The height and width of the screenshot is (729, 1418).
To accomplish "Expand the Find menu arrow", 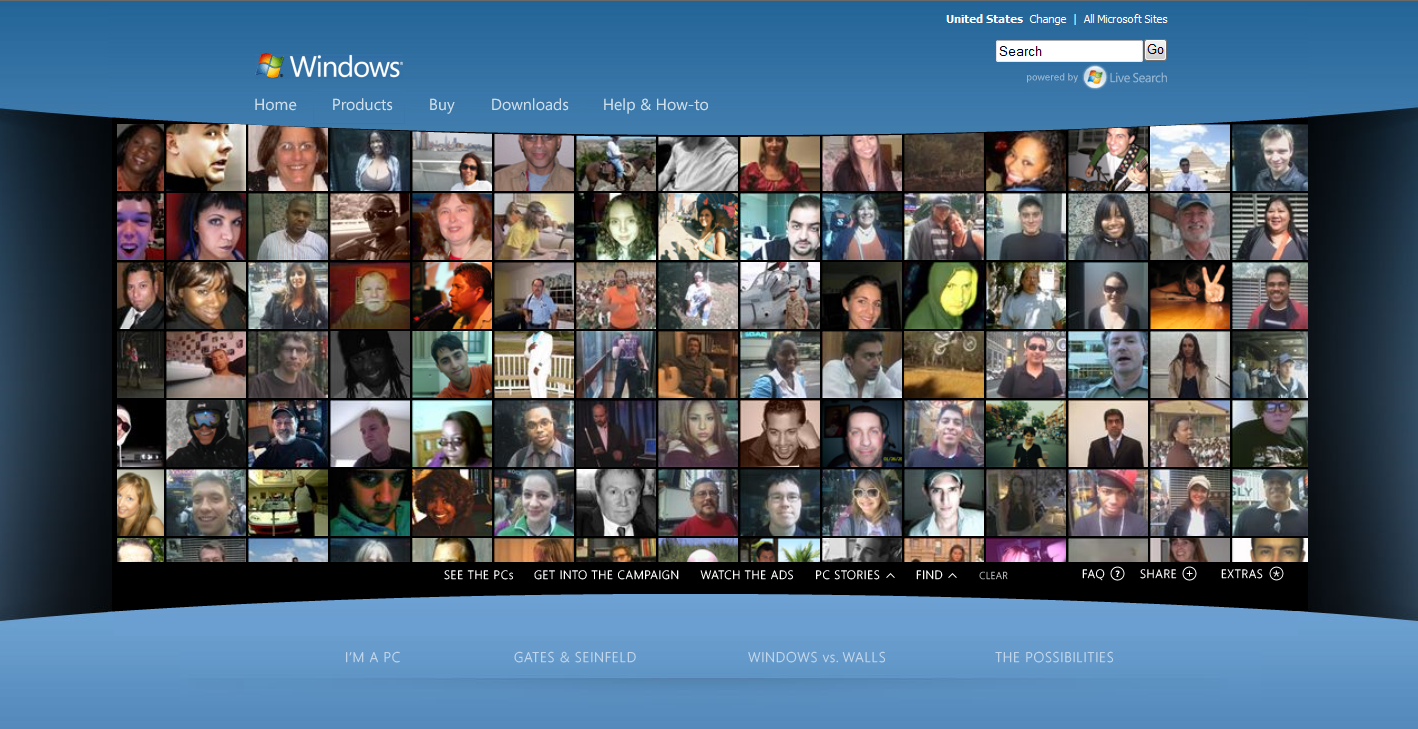I will pyautogui.click(x=953, y=575).
